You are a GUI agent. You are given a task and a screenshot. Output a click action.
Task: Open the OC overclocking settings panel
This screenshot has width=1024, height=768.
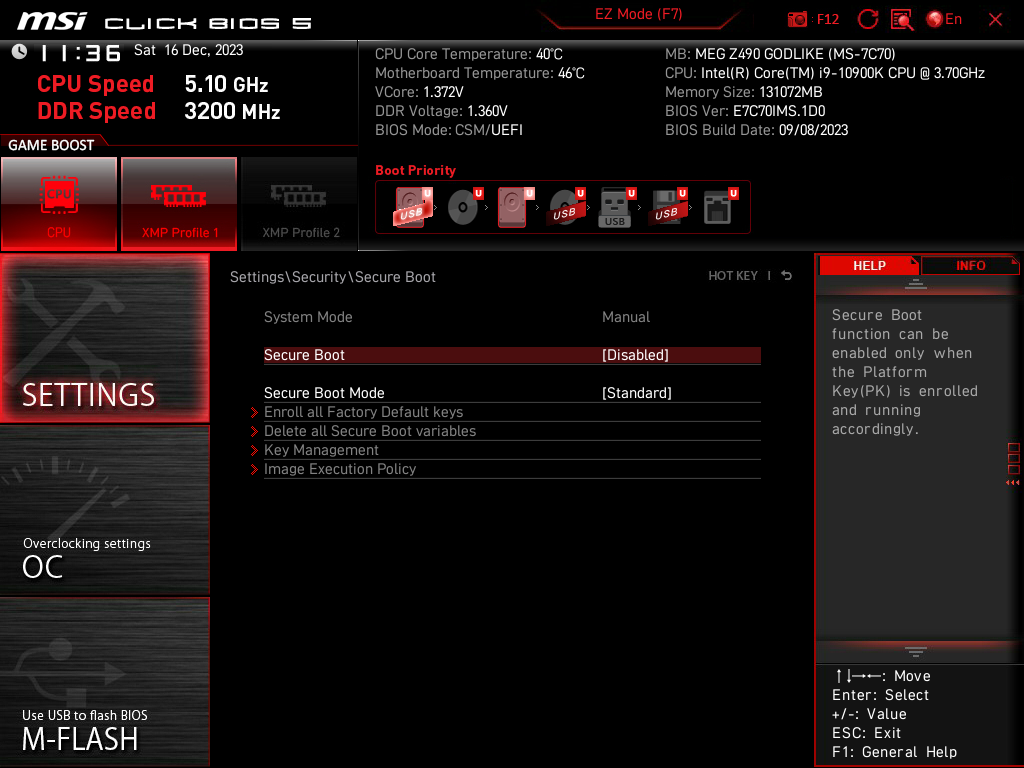(104, 511)
